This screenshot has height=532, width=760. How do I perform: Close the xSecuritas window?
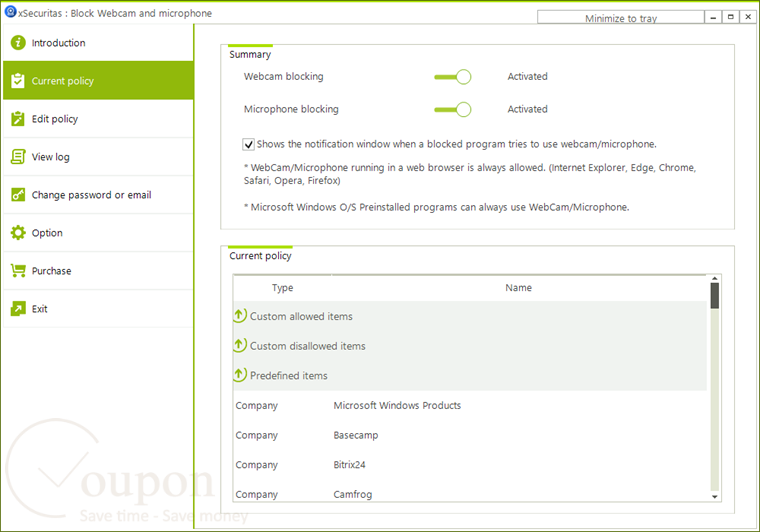pos(748,17)
